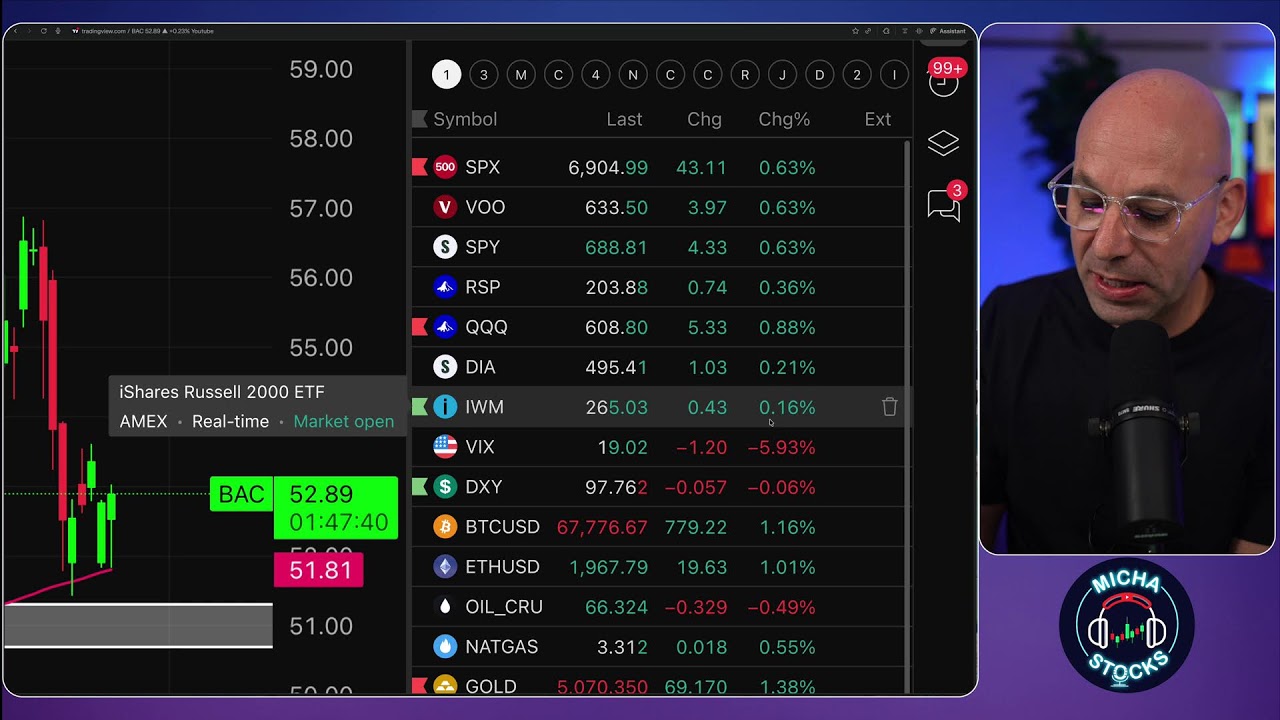Click the VIX US flag logo
The image size is (1280, 720).
point(445,447)
